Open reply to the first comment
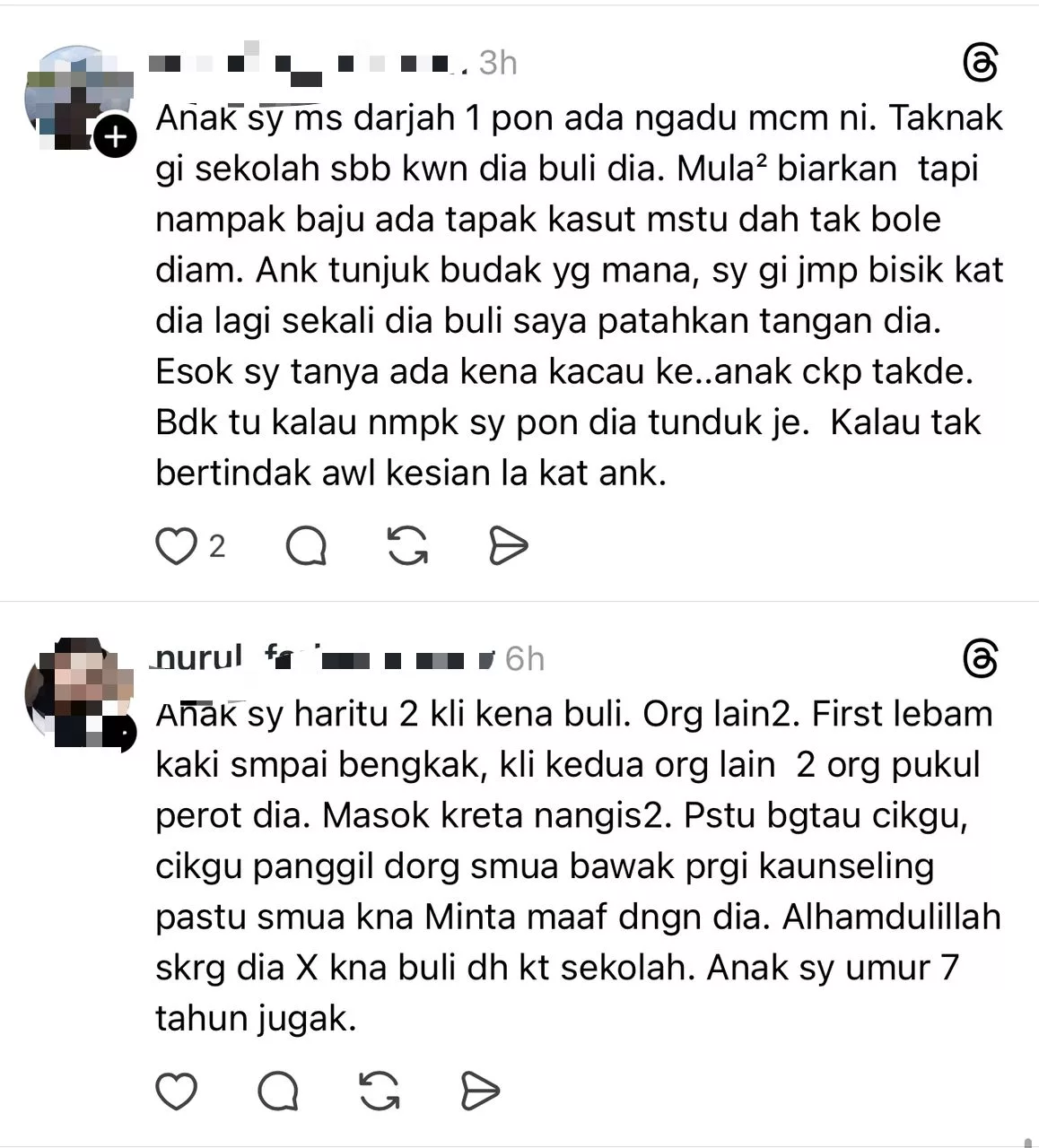The image size is (1039, 1148). click(309, 544)
